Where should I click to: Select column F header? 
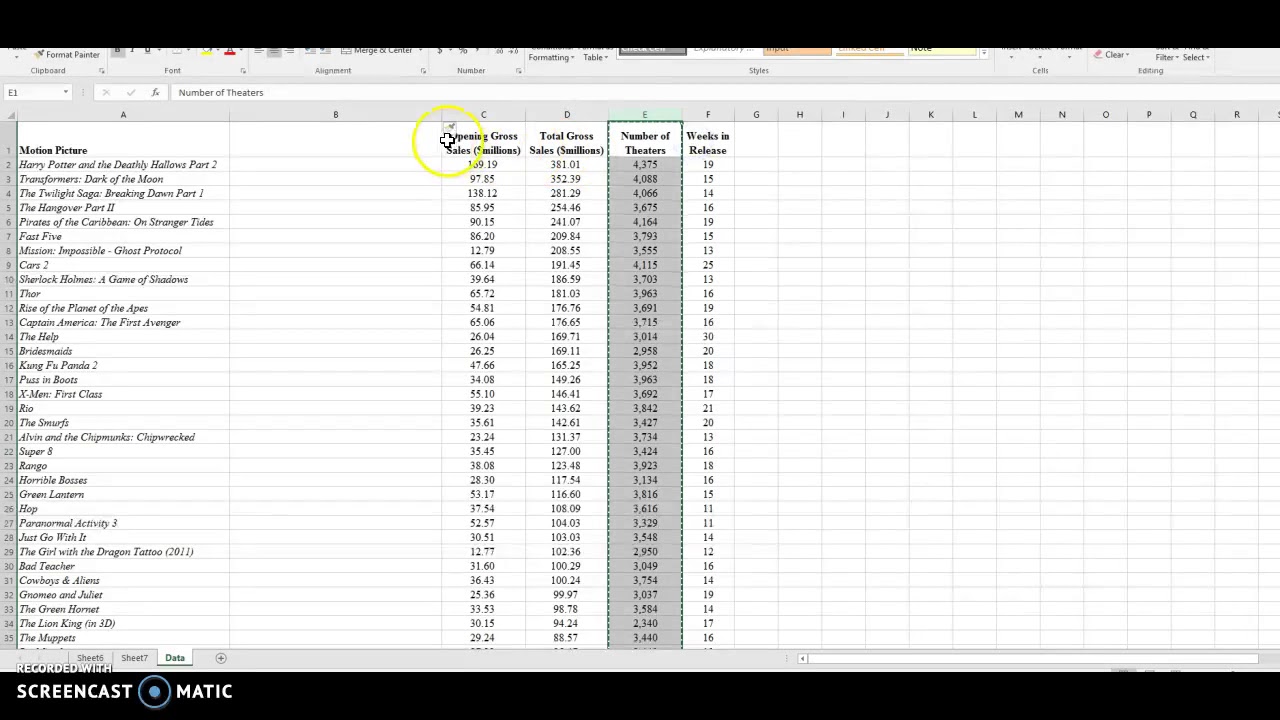coord(707,115)
